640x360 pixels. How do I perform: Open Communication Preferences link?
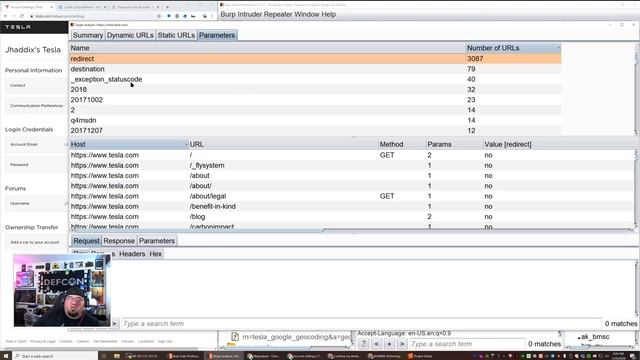(x=36, y=106)
